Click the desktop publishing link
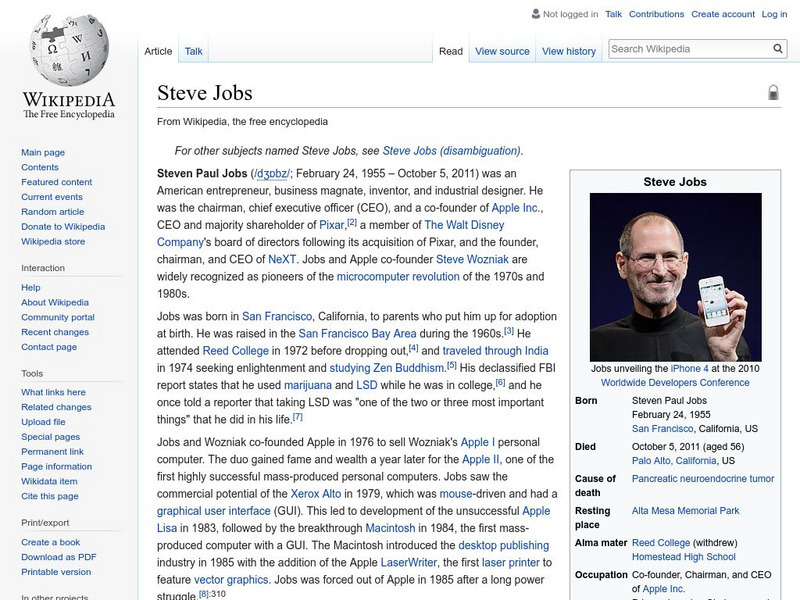800x600 pixels. click(x=504, y=545)
